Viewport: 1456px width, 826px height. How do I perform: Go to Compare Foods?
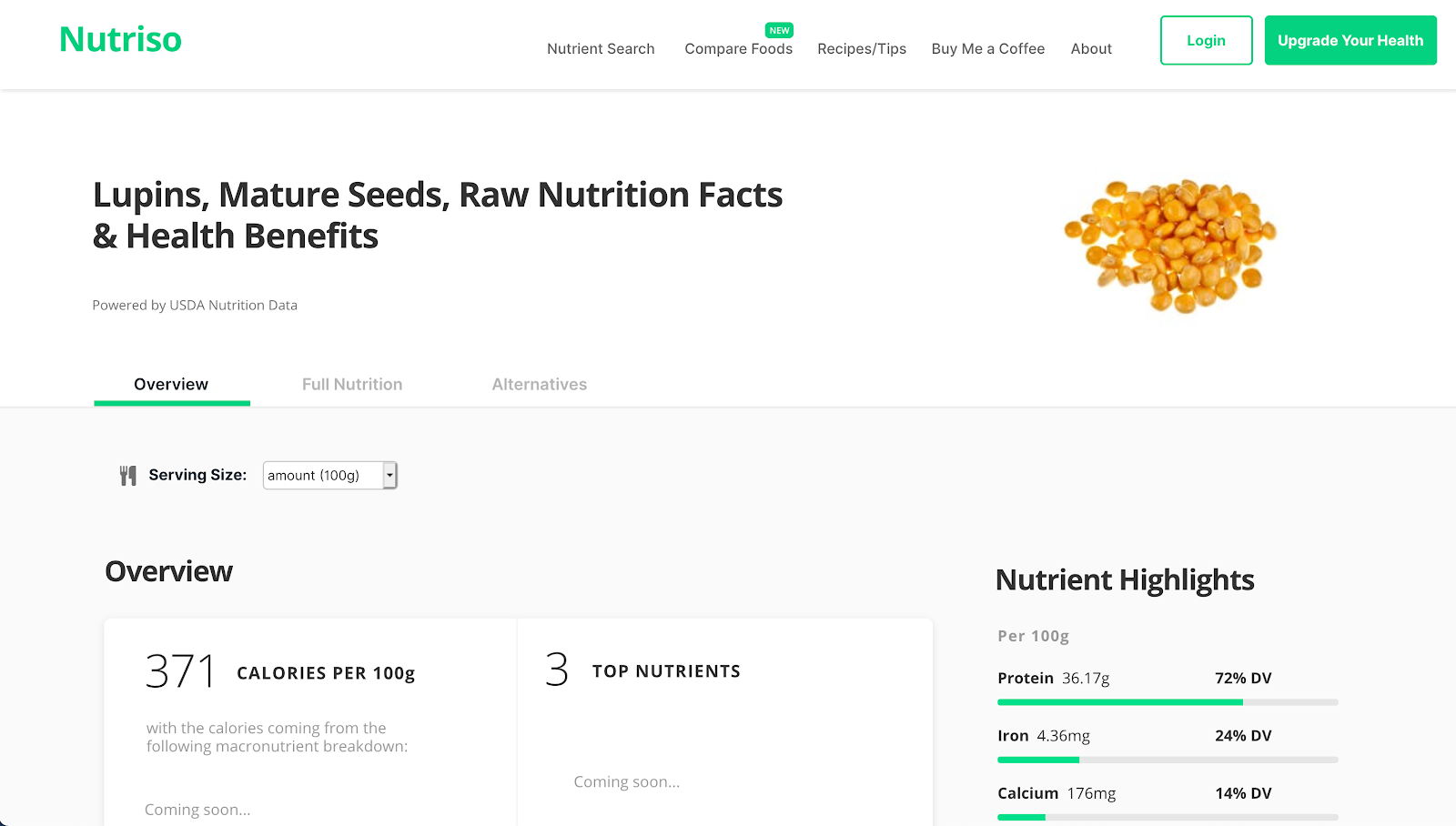coord(738,49)
